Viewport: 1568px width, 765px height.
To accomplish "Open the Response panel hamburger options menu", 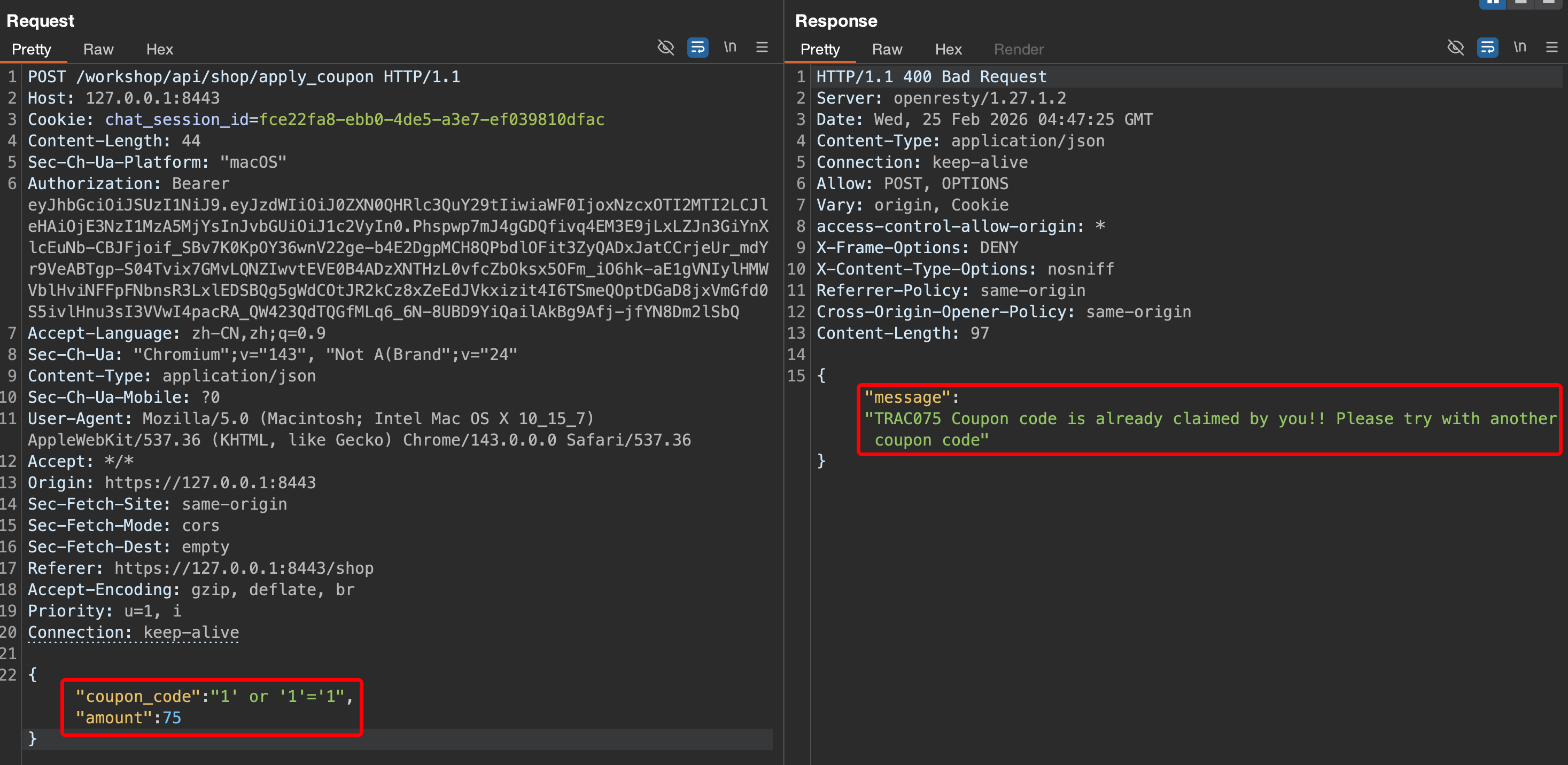I will (1551, 48).
